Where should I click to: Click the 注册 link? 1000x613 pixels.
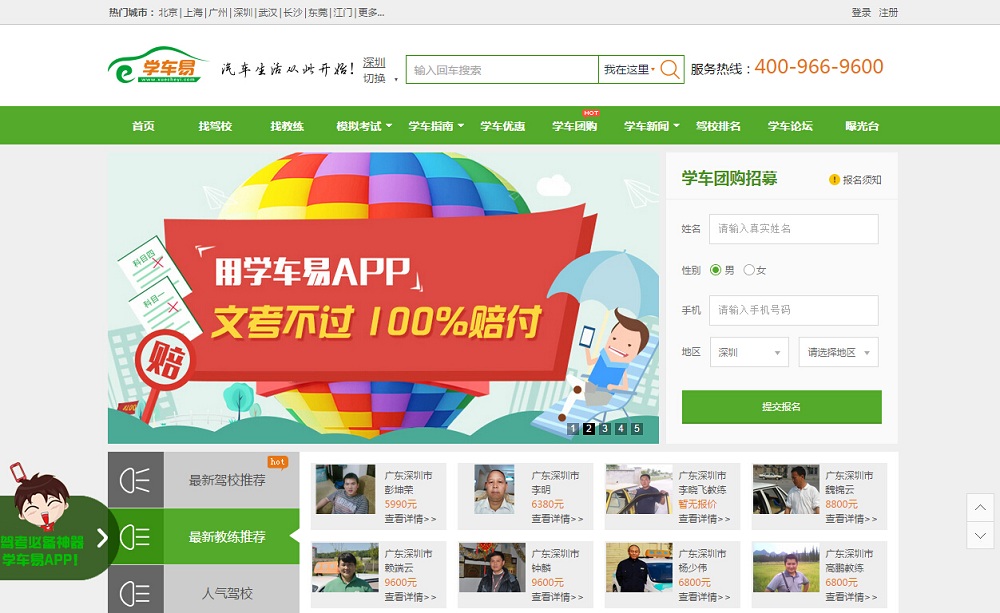888,12
